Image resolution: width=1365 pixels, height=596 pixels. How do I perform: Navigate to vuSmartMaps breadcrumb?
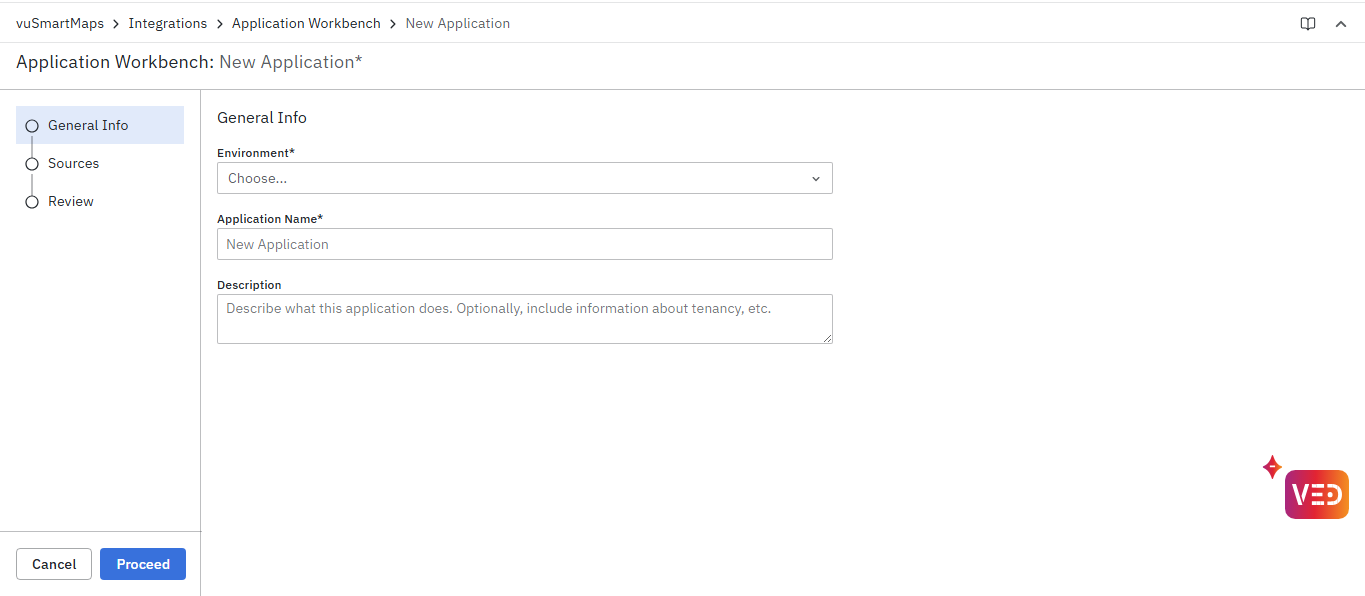tap(60, 24)
